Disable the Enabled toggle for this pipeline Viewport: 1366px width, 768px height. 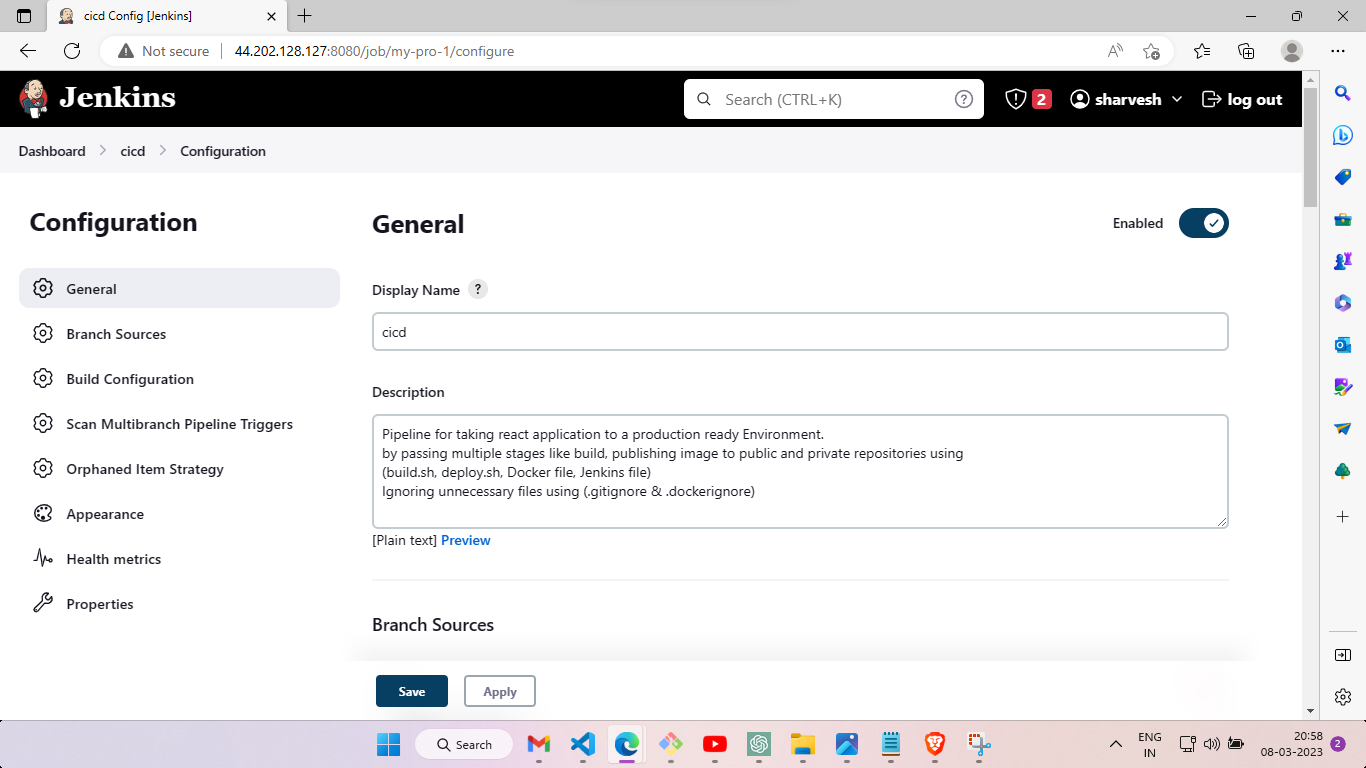[x=1204, y=223]
